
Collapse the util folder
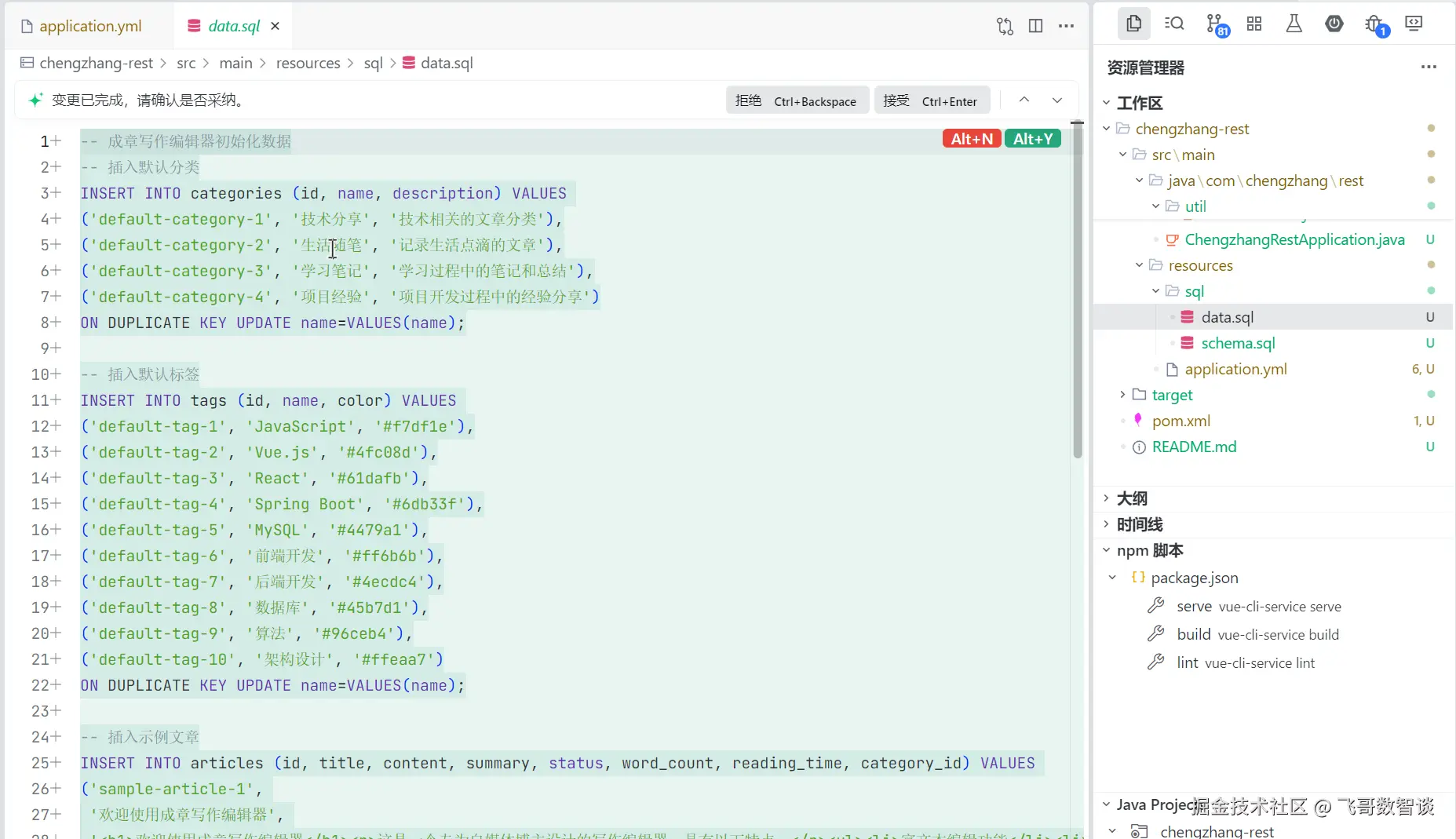(x=1155, y=206)
